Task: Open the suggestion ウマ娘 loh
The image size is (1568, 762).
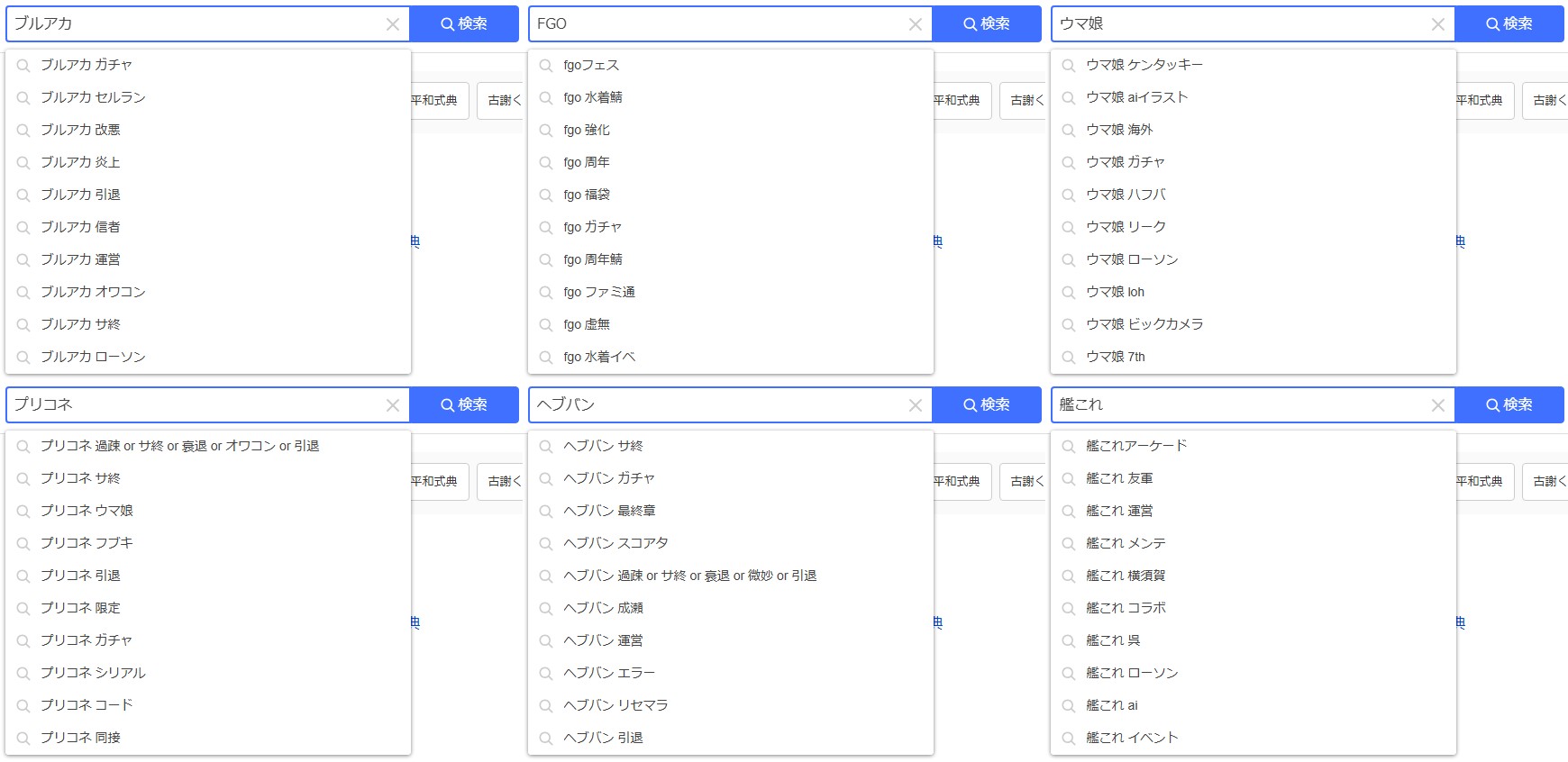Action: [x=1253, y=292]
